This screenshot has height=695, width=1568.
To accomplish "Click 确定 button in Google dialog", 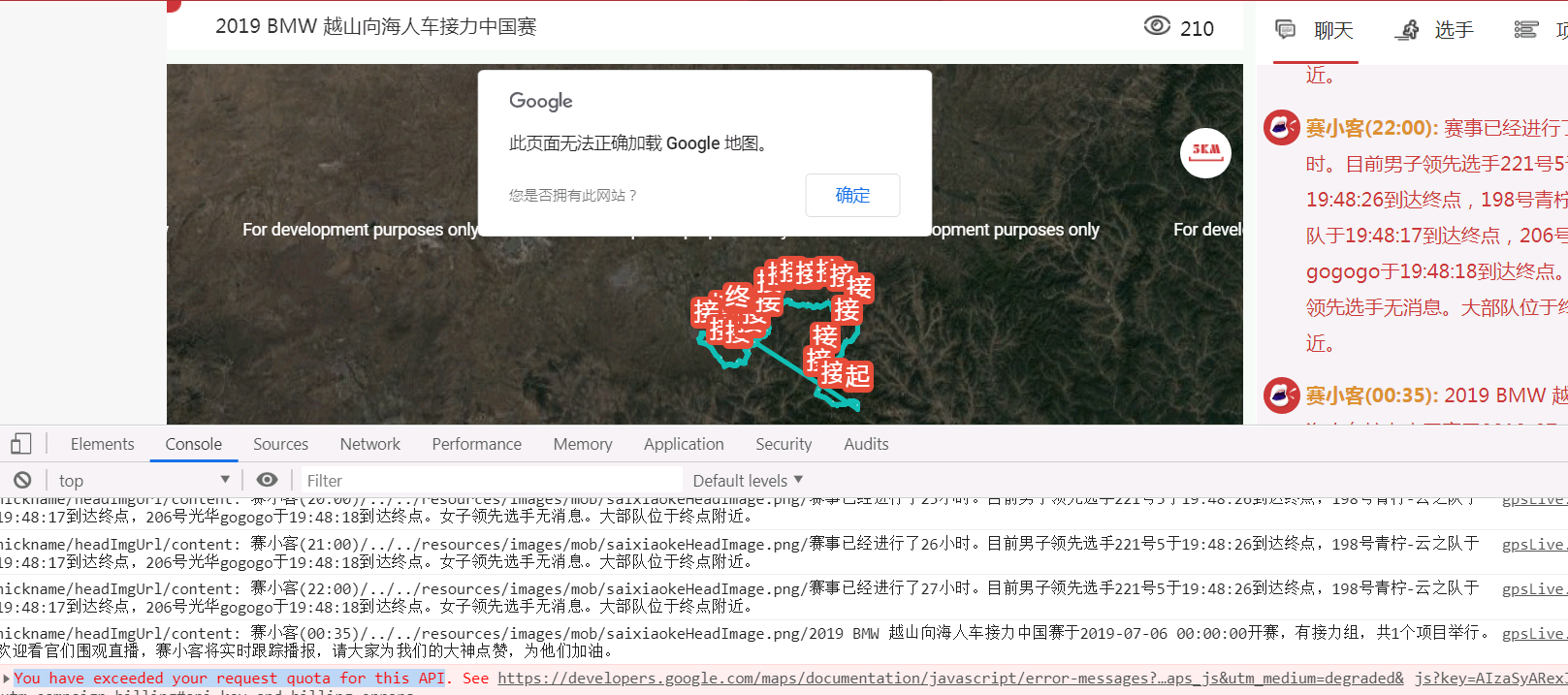I will (x=852, y=195).
